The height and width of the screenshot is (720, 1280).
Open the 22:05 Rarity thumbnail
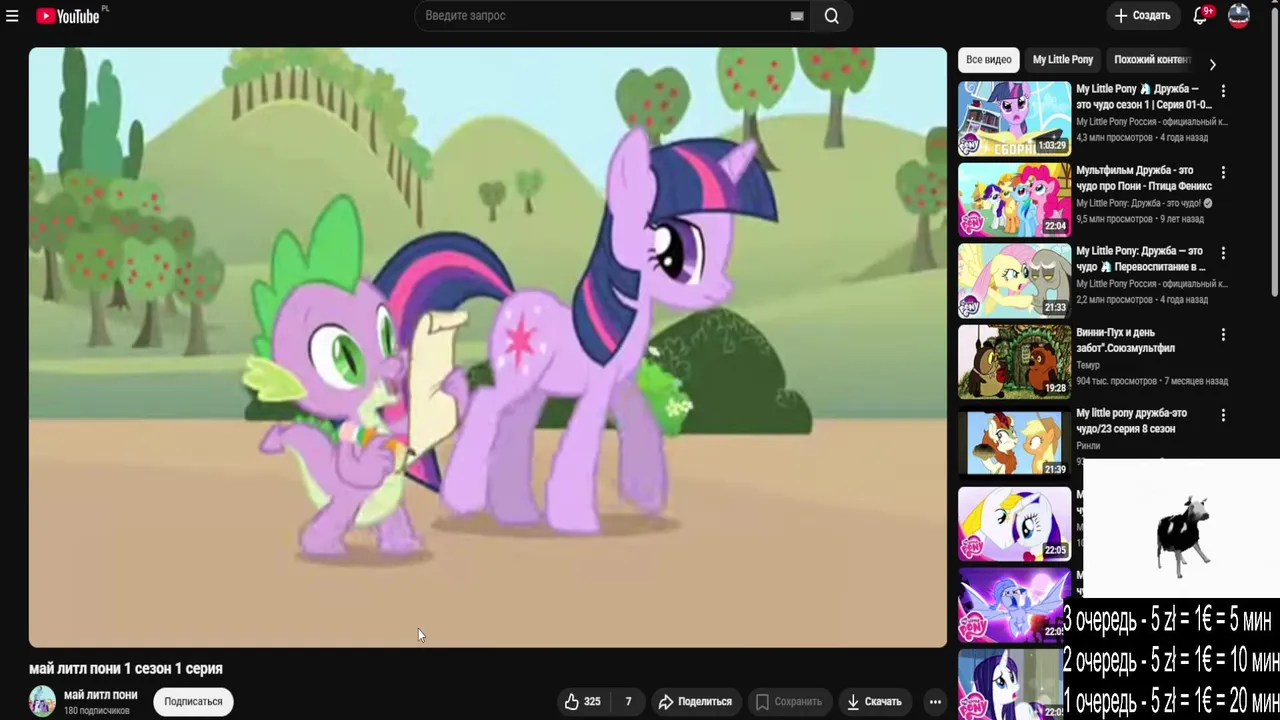(x=1014, y=523)
